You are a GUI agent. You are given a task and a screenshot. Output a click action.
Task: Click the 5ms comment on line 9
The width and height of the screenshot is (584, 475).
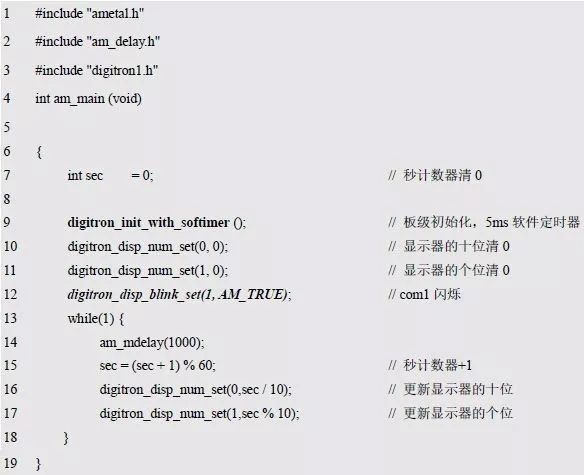[483, 222]
